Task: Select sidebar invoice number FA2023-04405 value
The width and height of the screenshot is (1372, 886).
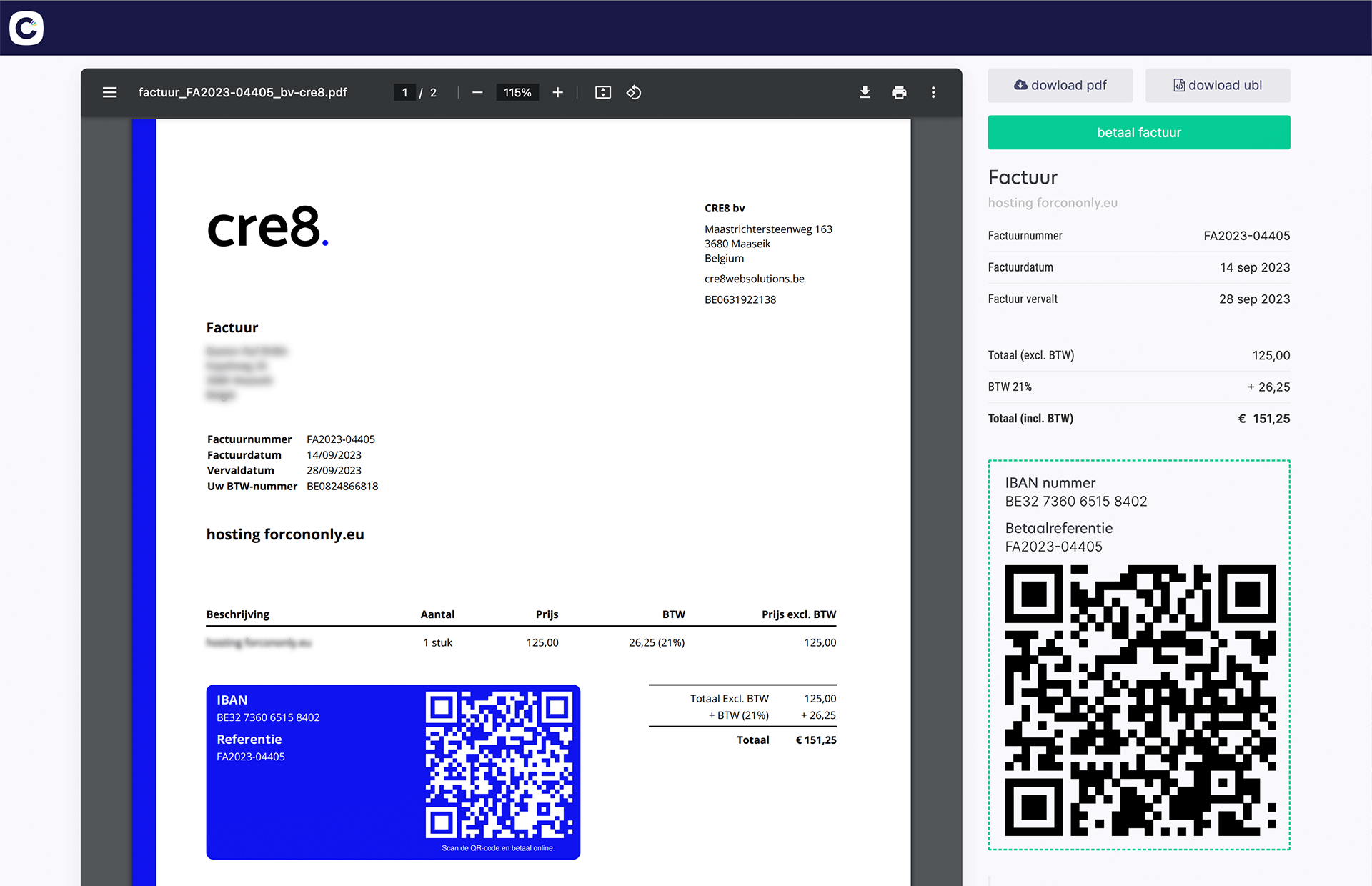Action: pyautogui.click(x=1247, y=236)
